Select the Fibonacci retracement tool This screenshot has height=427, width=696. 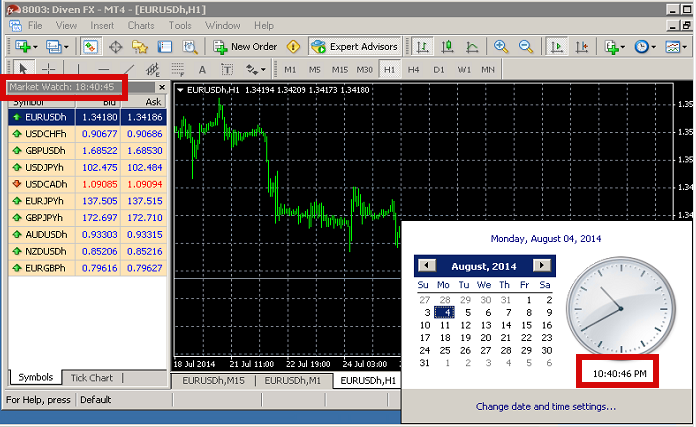[x=178, y=69]
